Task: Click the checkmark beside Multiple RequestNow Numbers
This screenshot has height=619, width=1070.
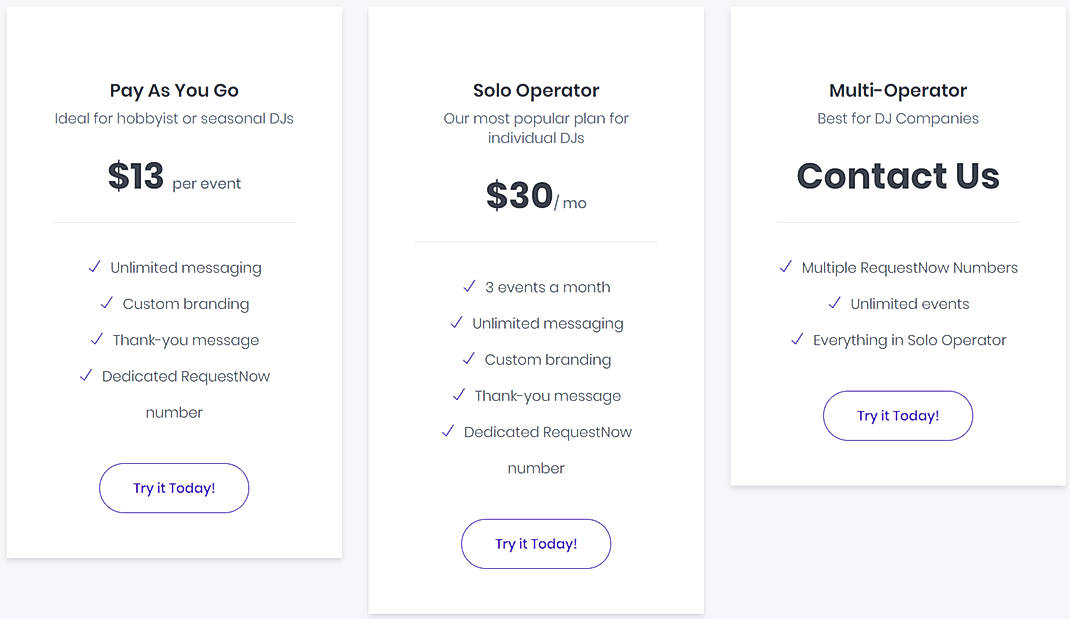Action: coord(786,267)
